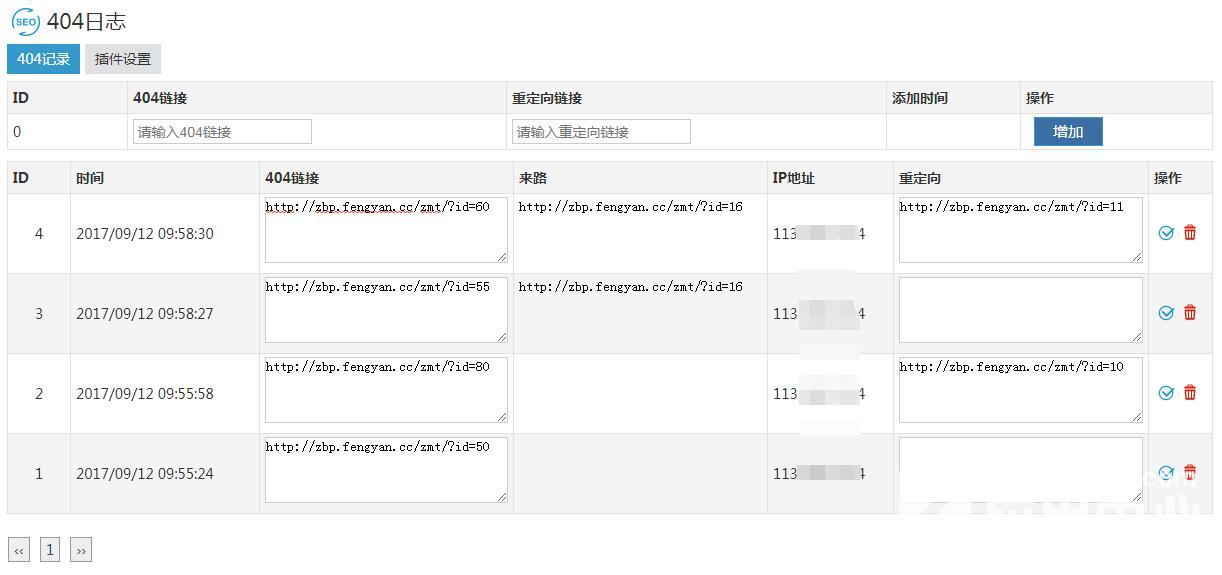Switch to the 404记录 tab

point(43,59)
